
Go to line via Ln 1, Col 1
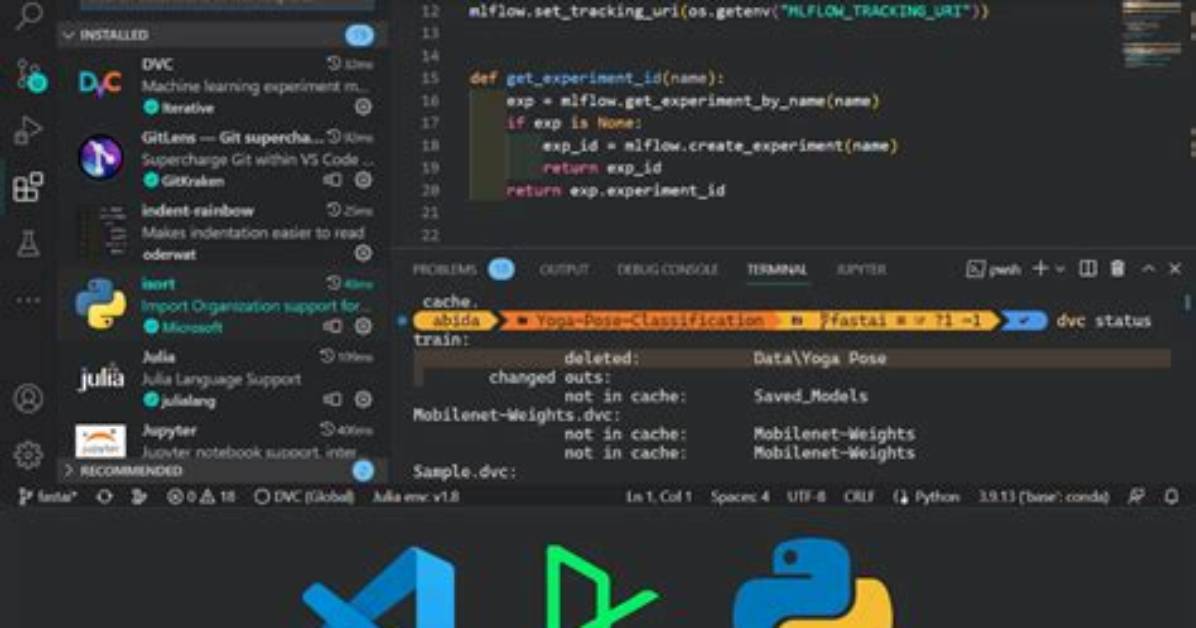(659, 497)
